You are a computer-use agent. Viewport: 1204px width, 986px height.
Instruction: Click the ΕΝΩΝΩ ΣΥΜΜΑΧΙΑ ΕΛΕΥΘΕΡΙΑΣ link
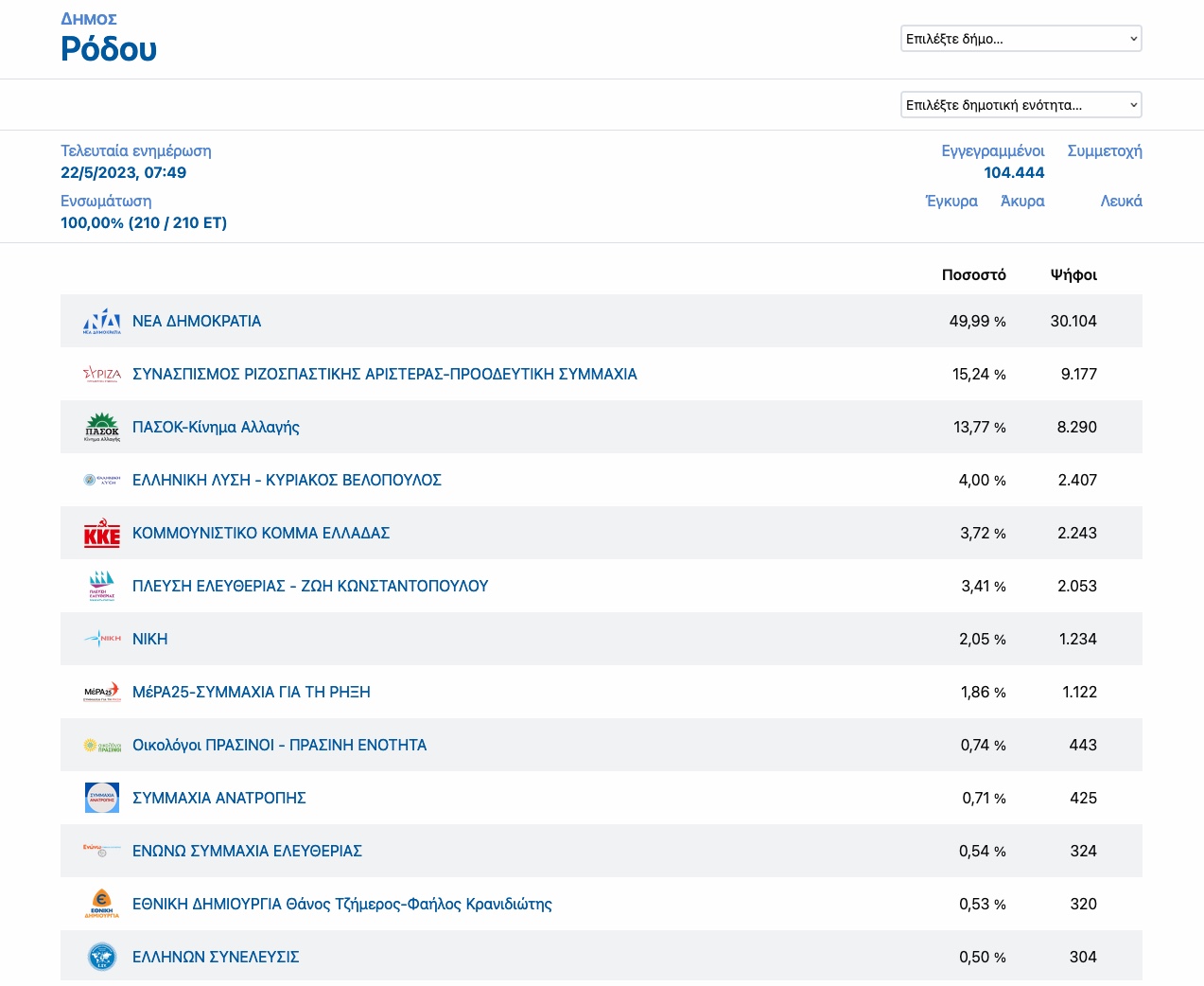(248, 851)
